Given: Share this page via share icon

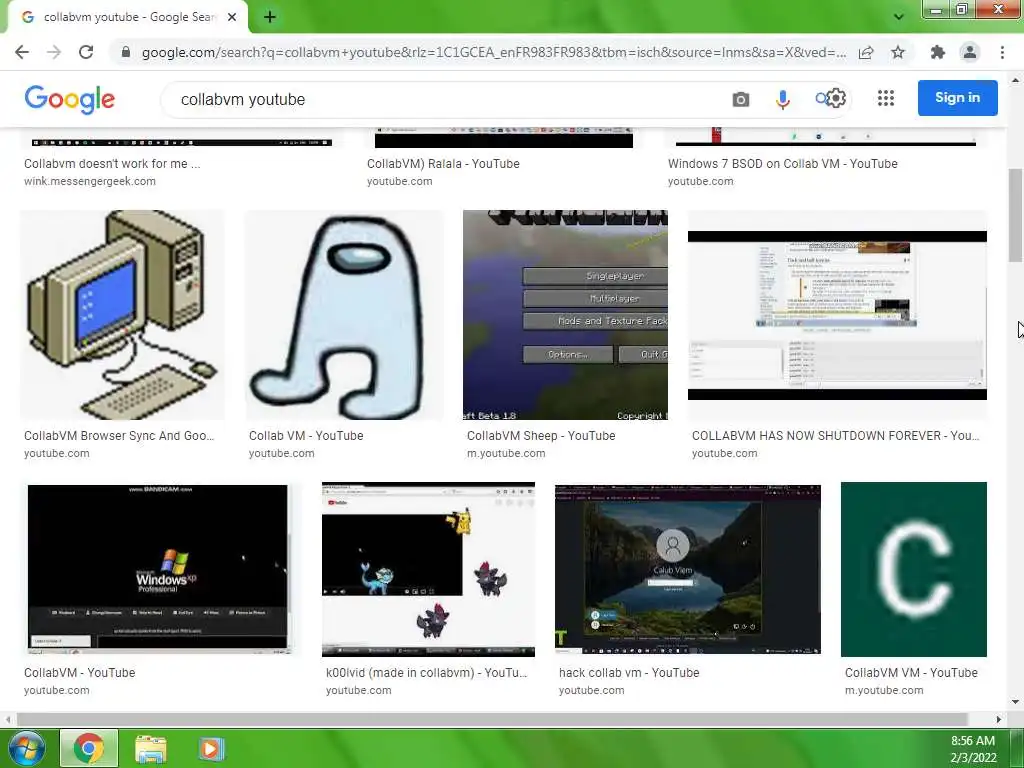Looking at the screenshot, I should (866, 52).
